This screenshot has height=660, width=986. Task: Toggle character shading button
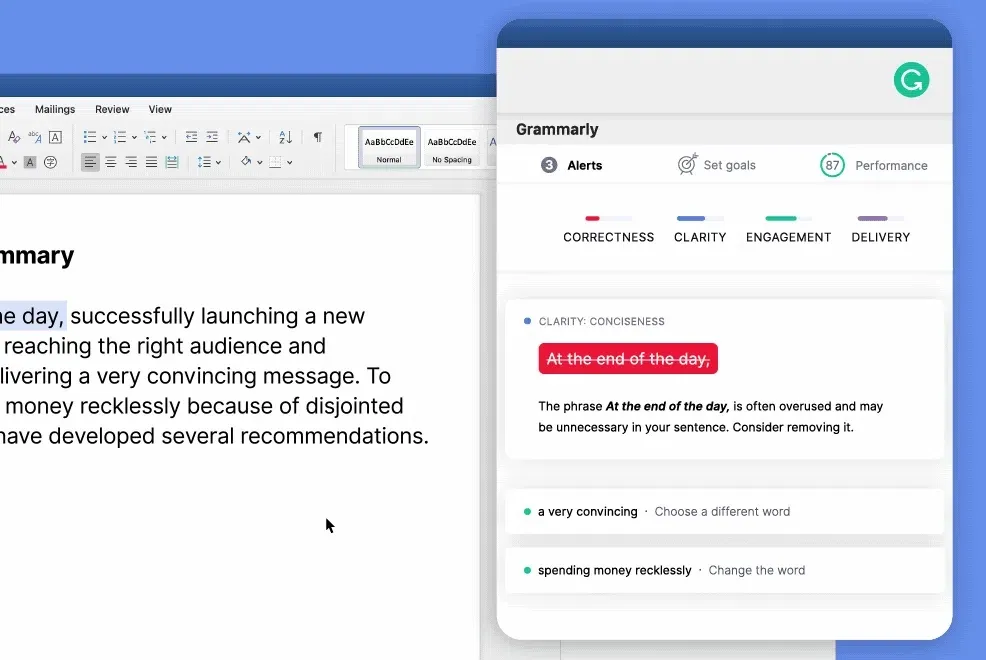pyautogui.click(x=30, y=162)
